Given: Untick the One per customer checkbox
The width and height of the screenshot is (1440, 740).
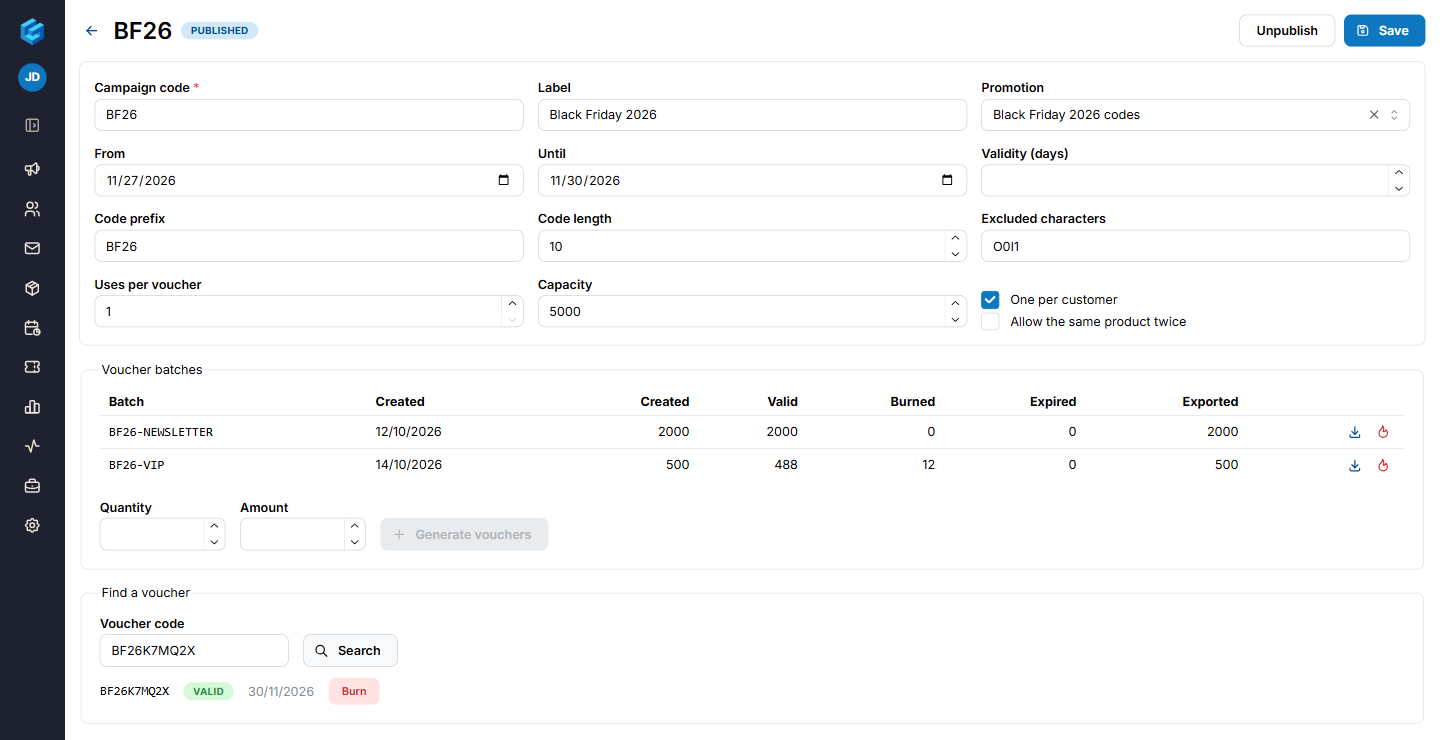Looking at the screenshot, I should click(x=990, y=300).
